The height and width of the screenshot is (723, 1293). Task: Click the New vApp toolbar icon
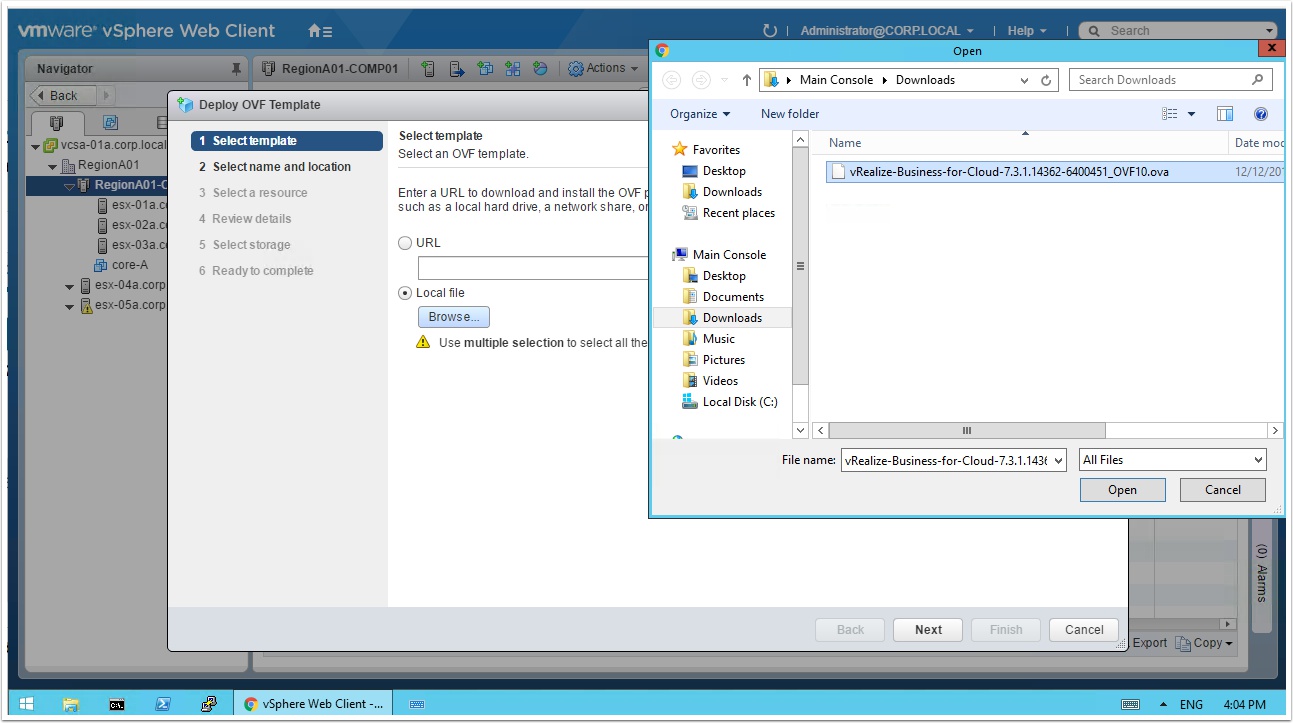pyautogui.click(x=513, y=69)
